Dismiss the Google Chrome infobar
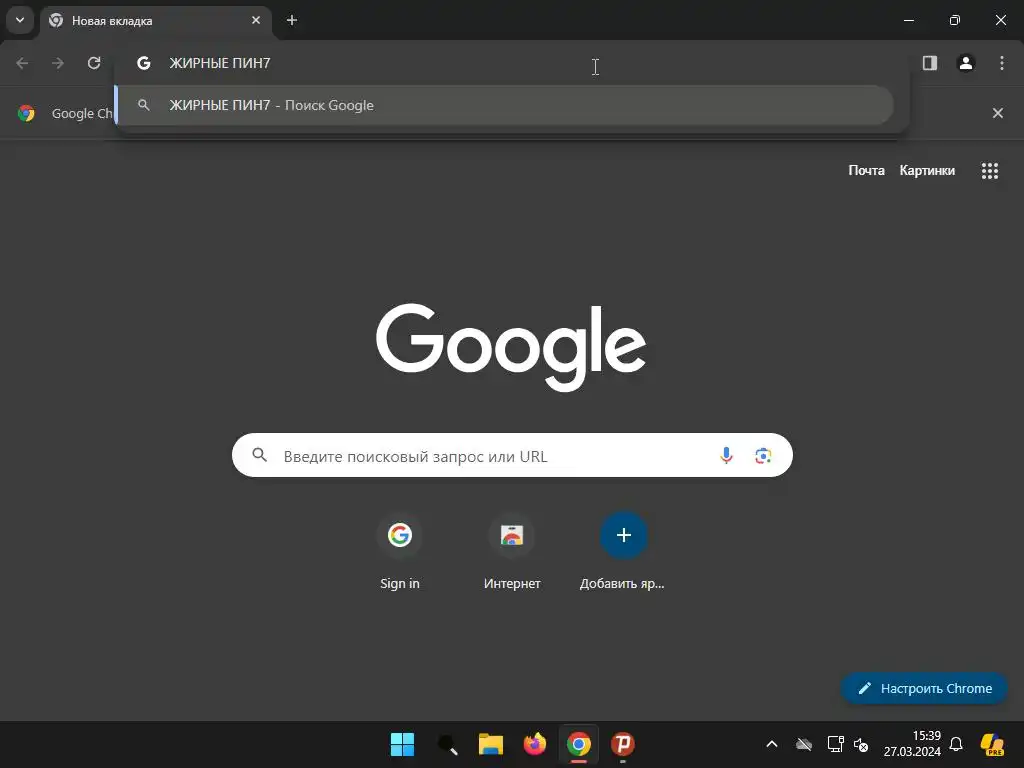This screenshot has height=768, width=1024. (x=998, y=113)
